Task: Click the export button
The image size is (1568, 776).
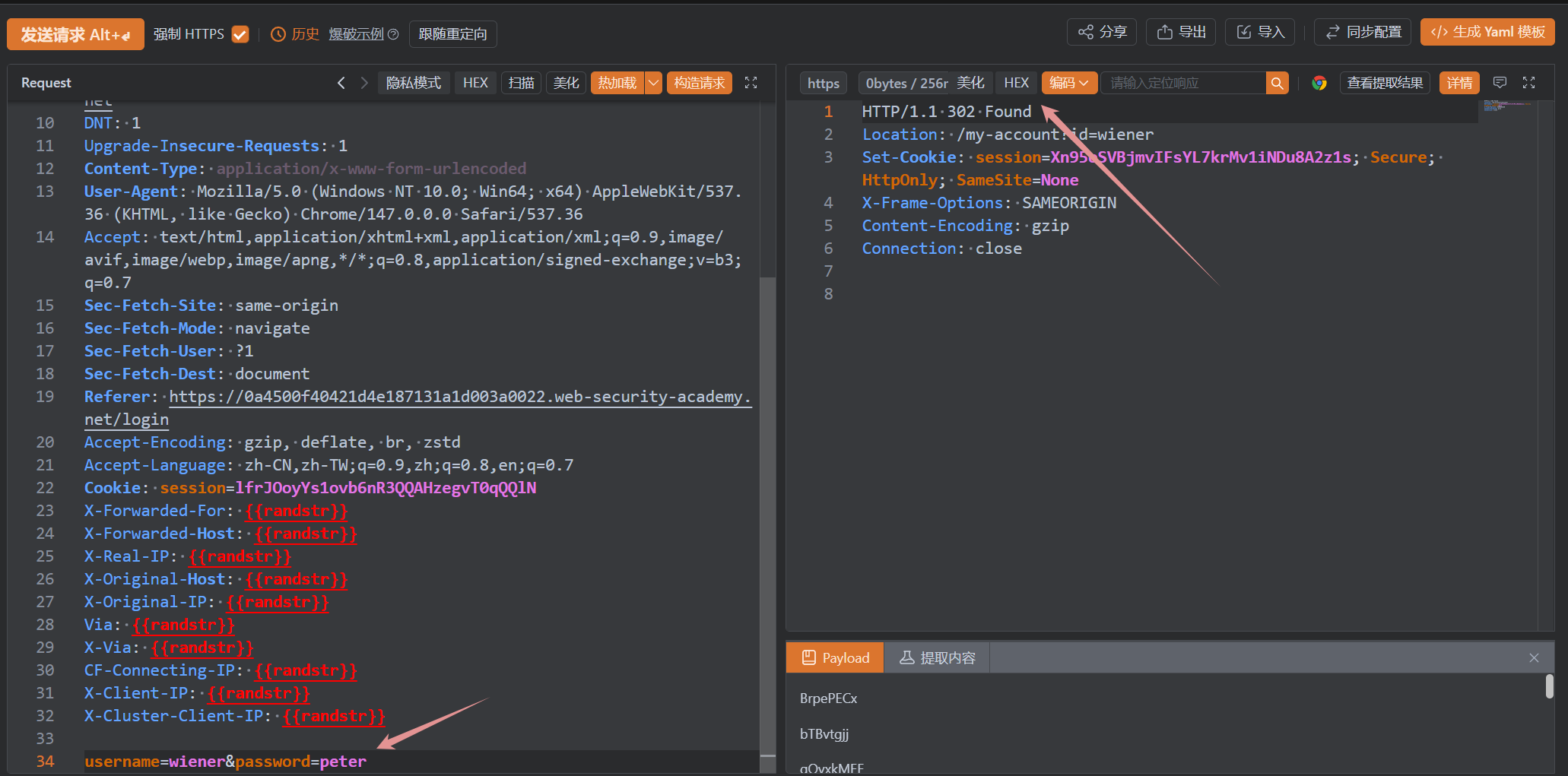Action: click(1181, 32)
